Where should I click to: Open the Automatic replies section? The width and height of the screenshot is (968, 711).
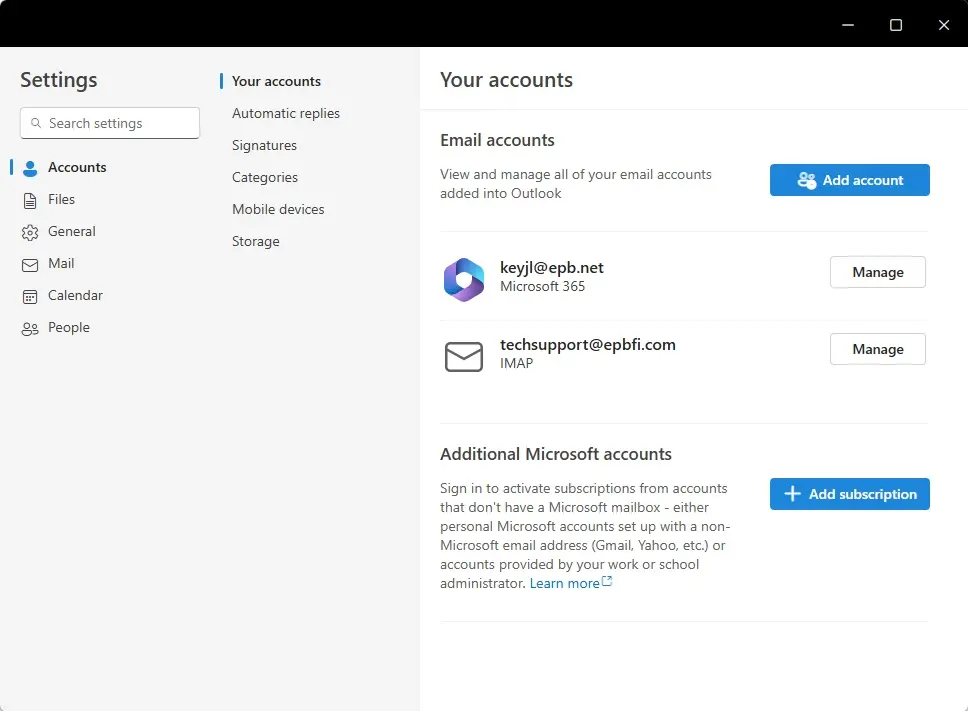(286, 114)
